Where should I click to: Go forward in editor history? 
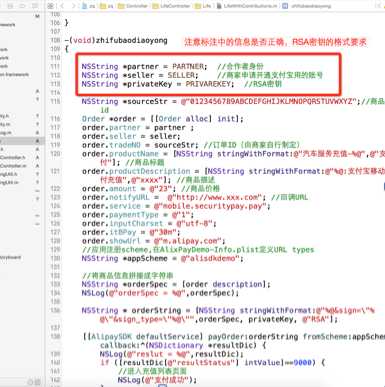73,6
